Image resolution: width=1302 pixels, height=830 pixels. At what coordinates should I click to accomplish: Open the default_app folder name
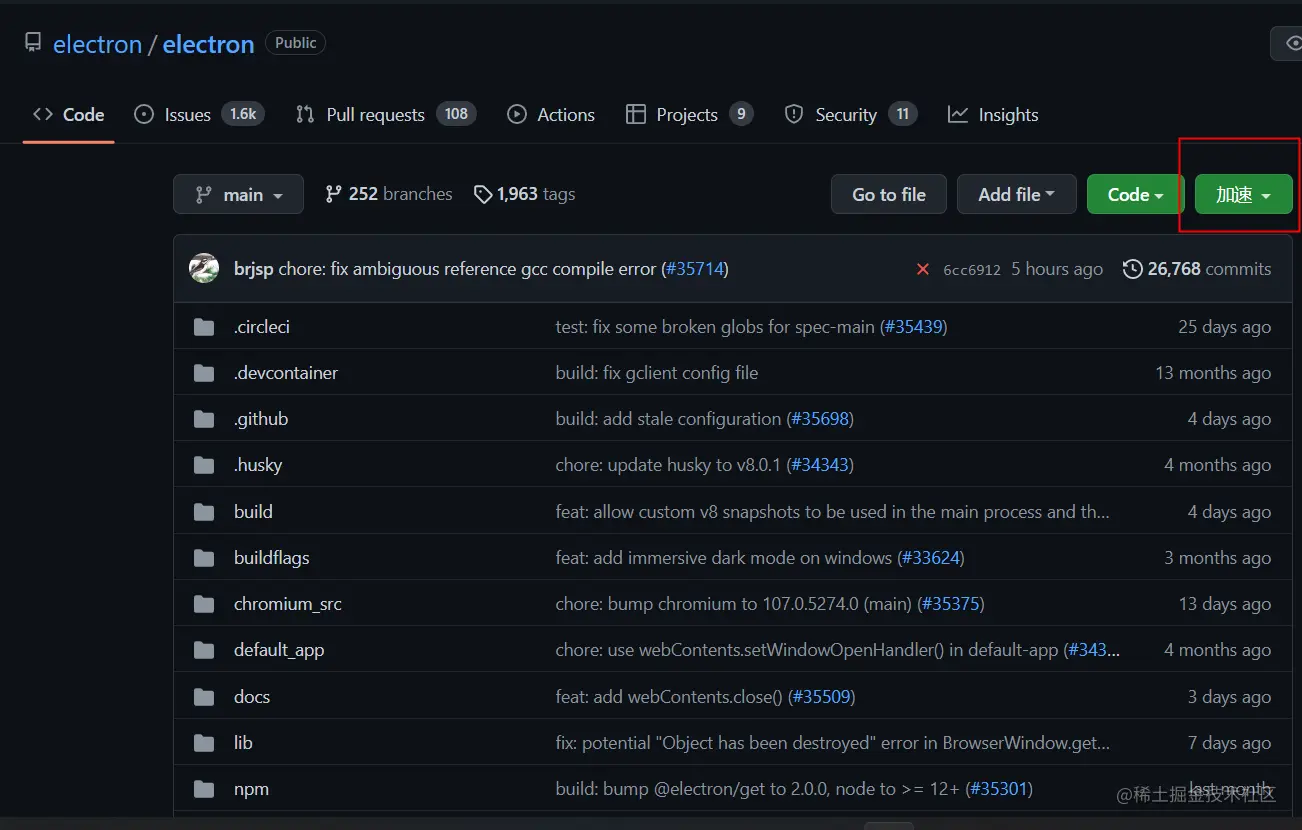[x=279, y=650]
